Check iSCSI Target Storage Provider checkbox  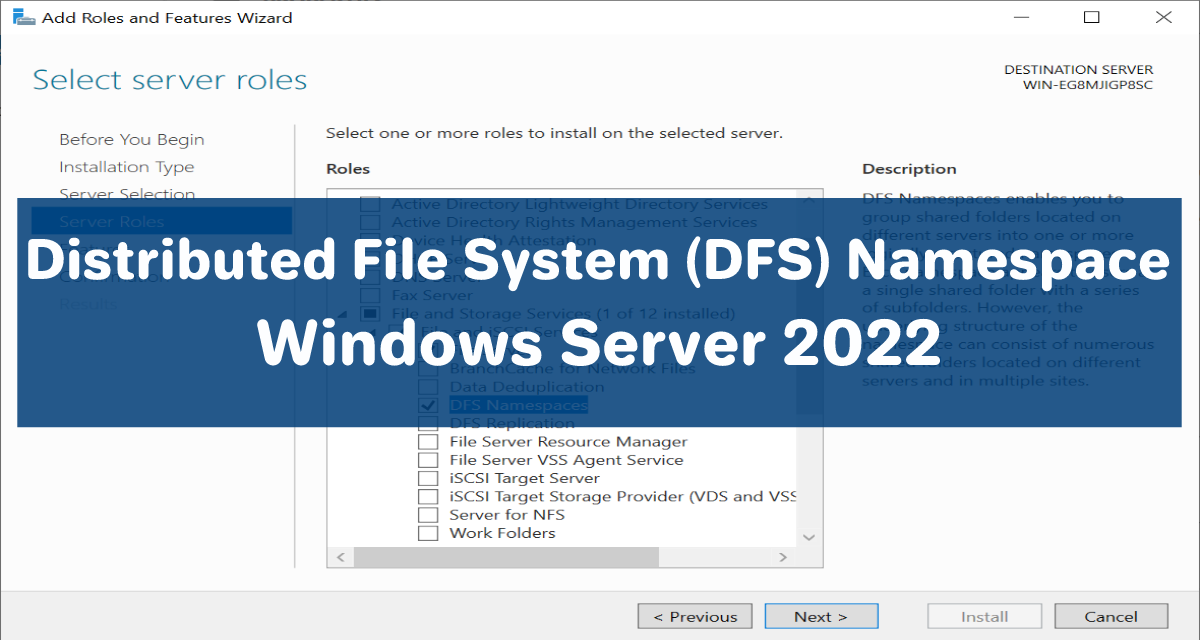point(428,496)
